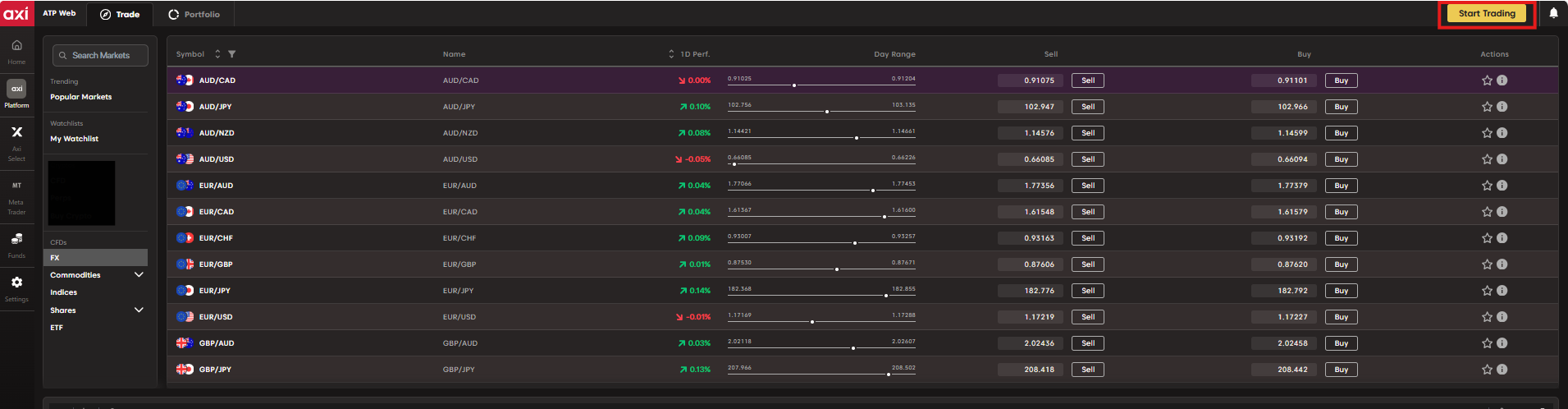Click the Symbol column filter icon
The image size is (1568, 409).
point(232,54)
